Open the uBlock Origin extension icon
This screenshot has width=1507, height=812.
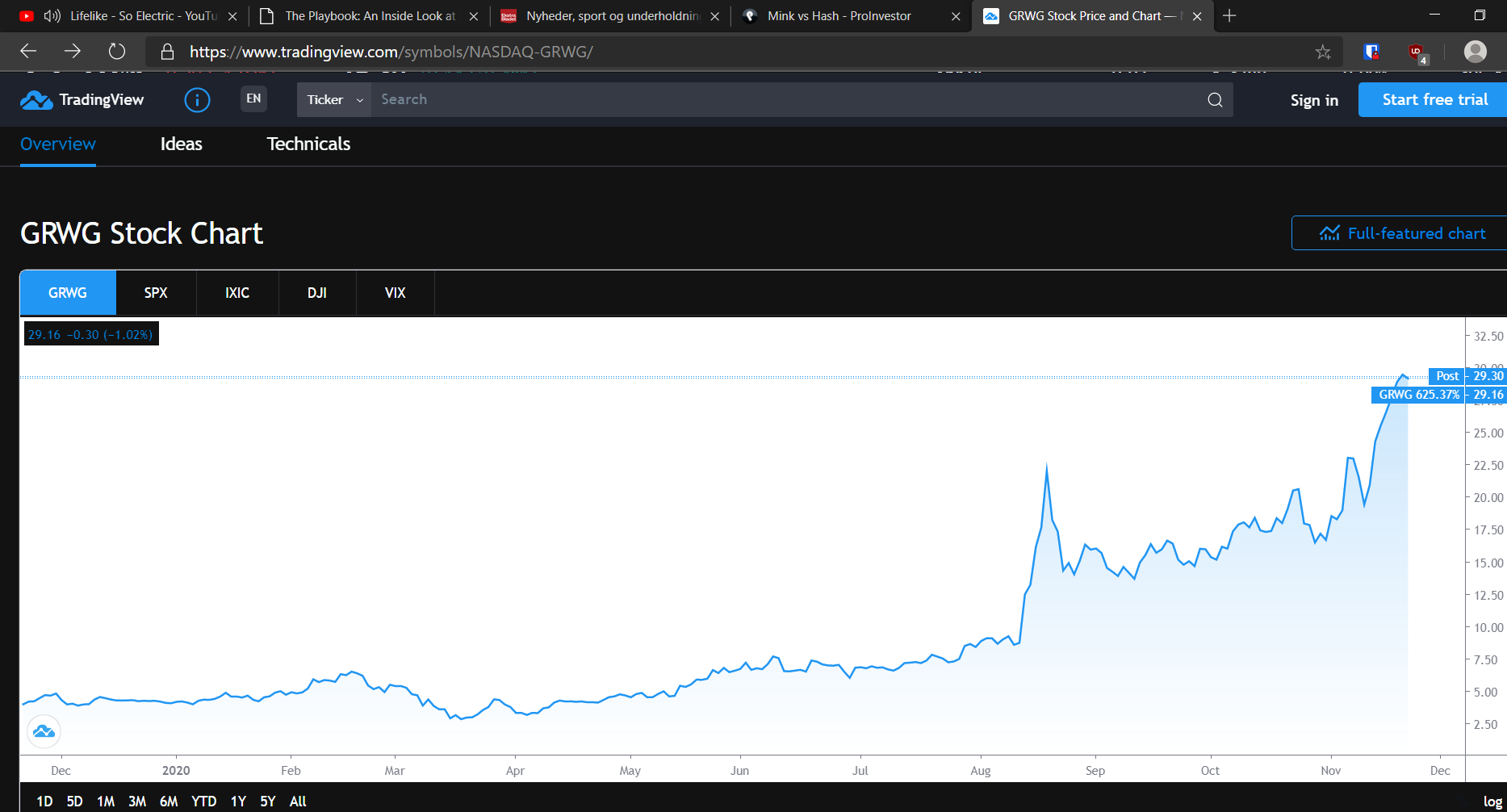coord(1417,52)
